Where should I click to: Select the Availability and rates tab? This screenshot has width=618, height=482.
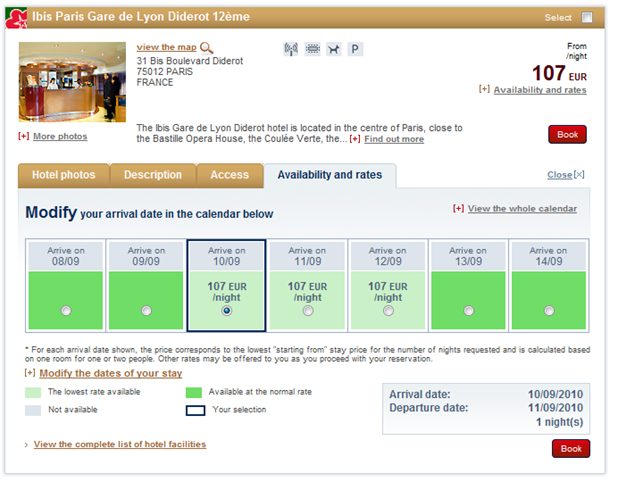point(330,175)
